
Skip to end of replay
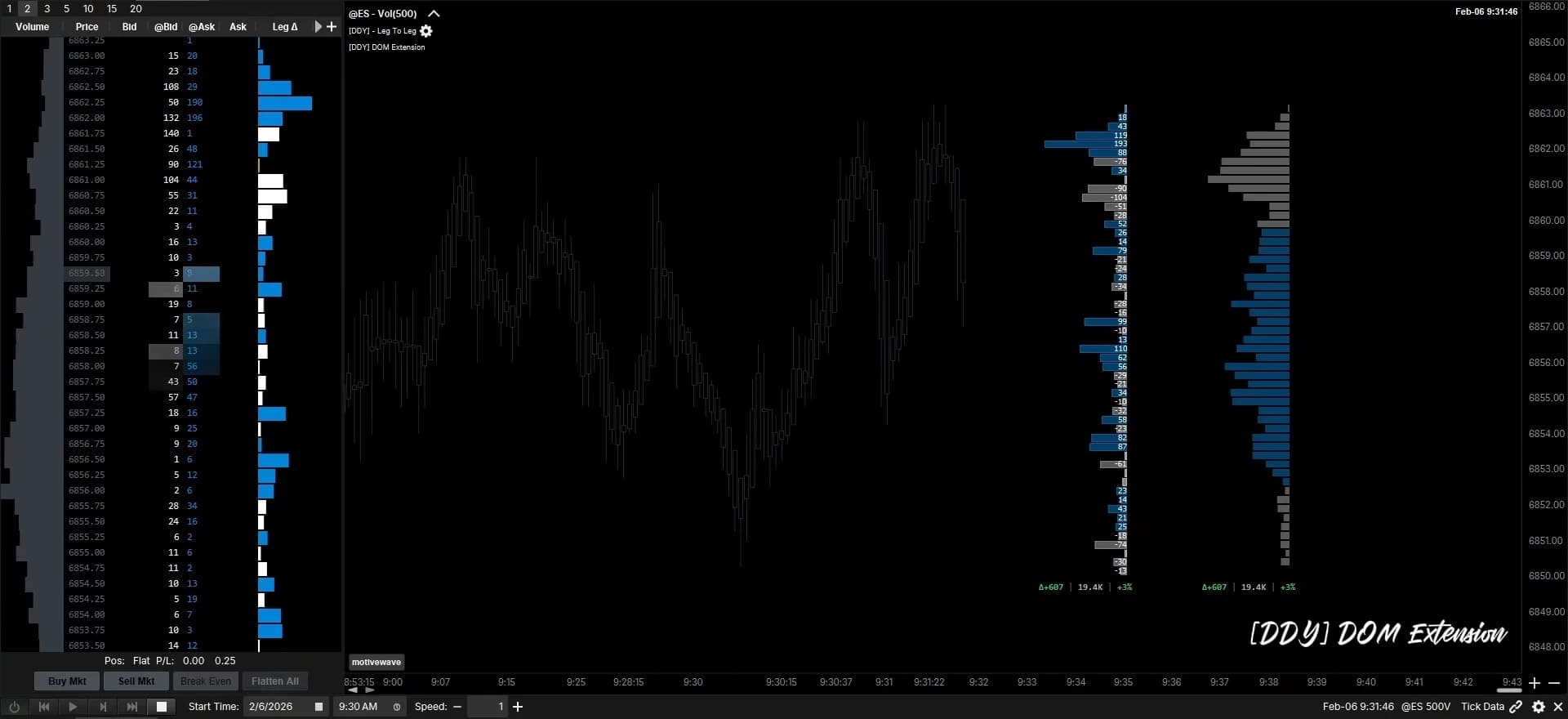pos(132,707)
